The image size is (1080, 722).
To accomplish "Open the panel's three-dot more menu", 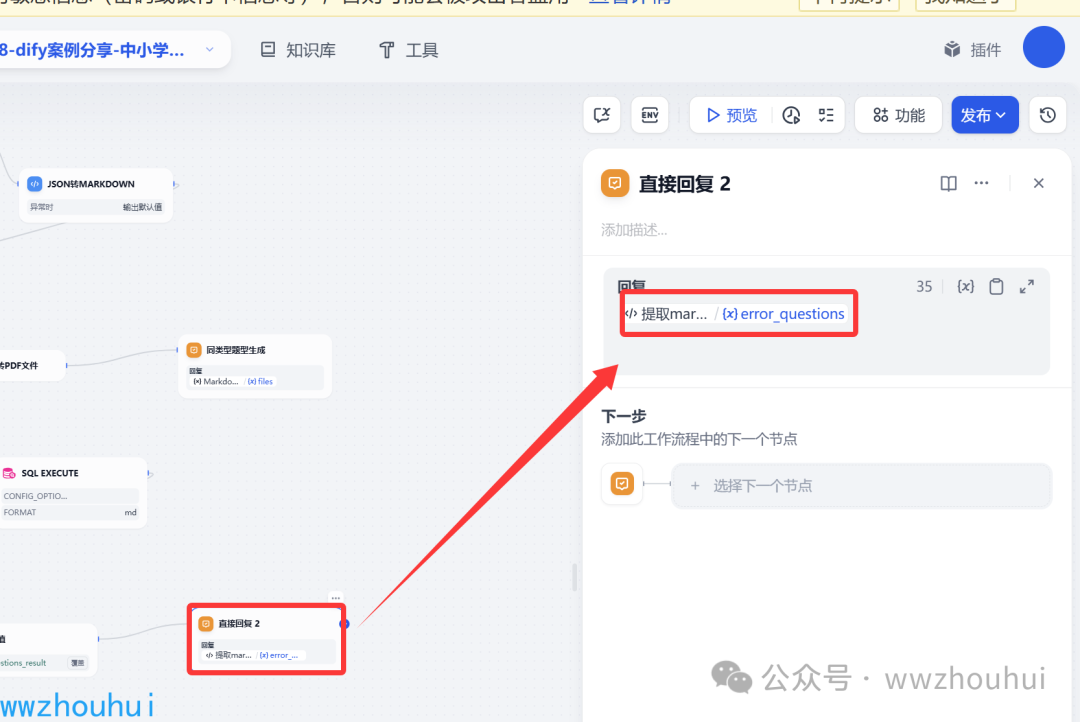I will point(981,183).
